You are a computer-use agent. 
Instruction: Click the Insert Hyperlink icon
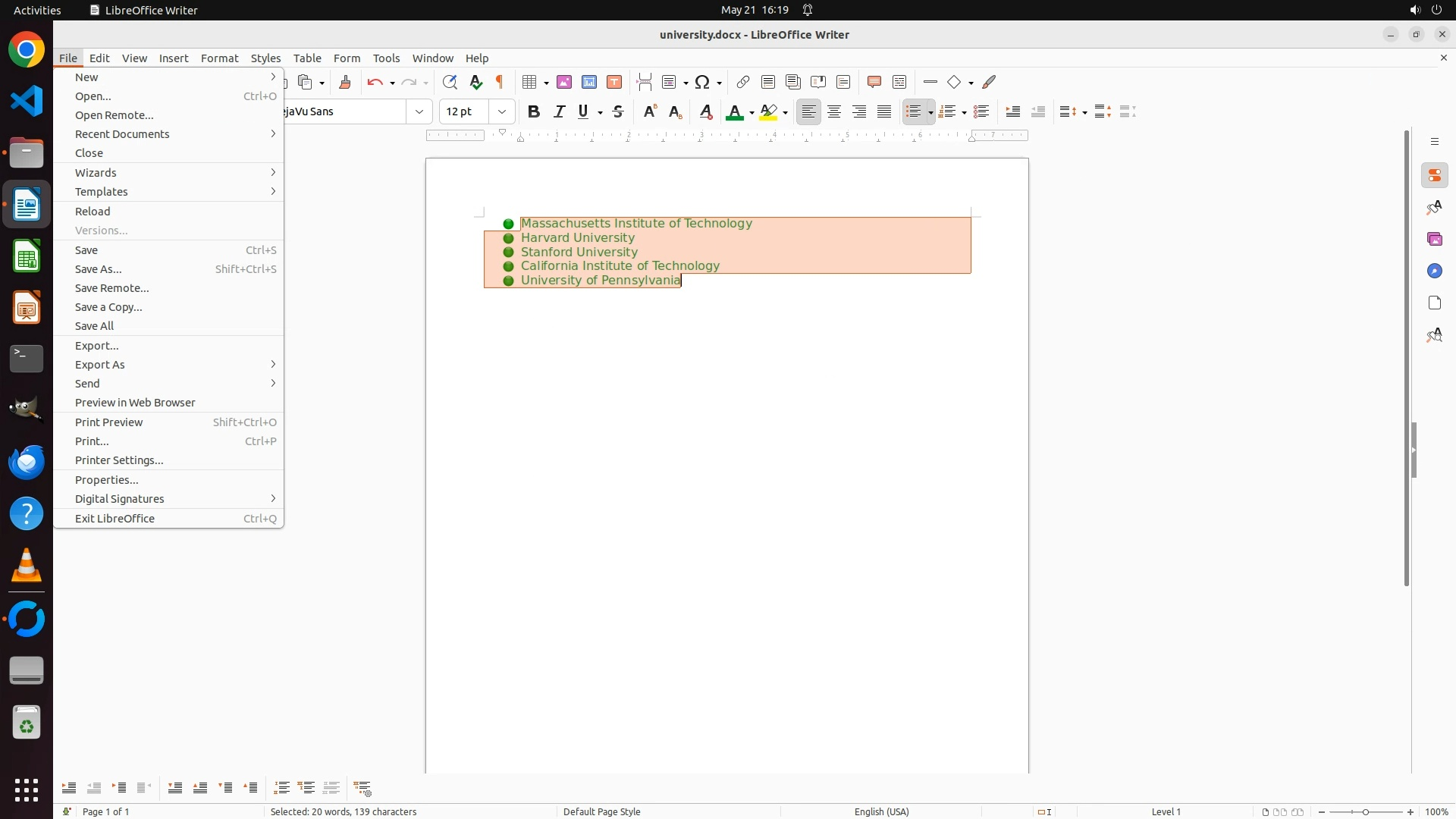tap(743, 82)
